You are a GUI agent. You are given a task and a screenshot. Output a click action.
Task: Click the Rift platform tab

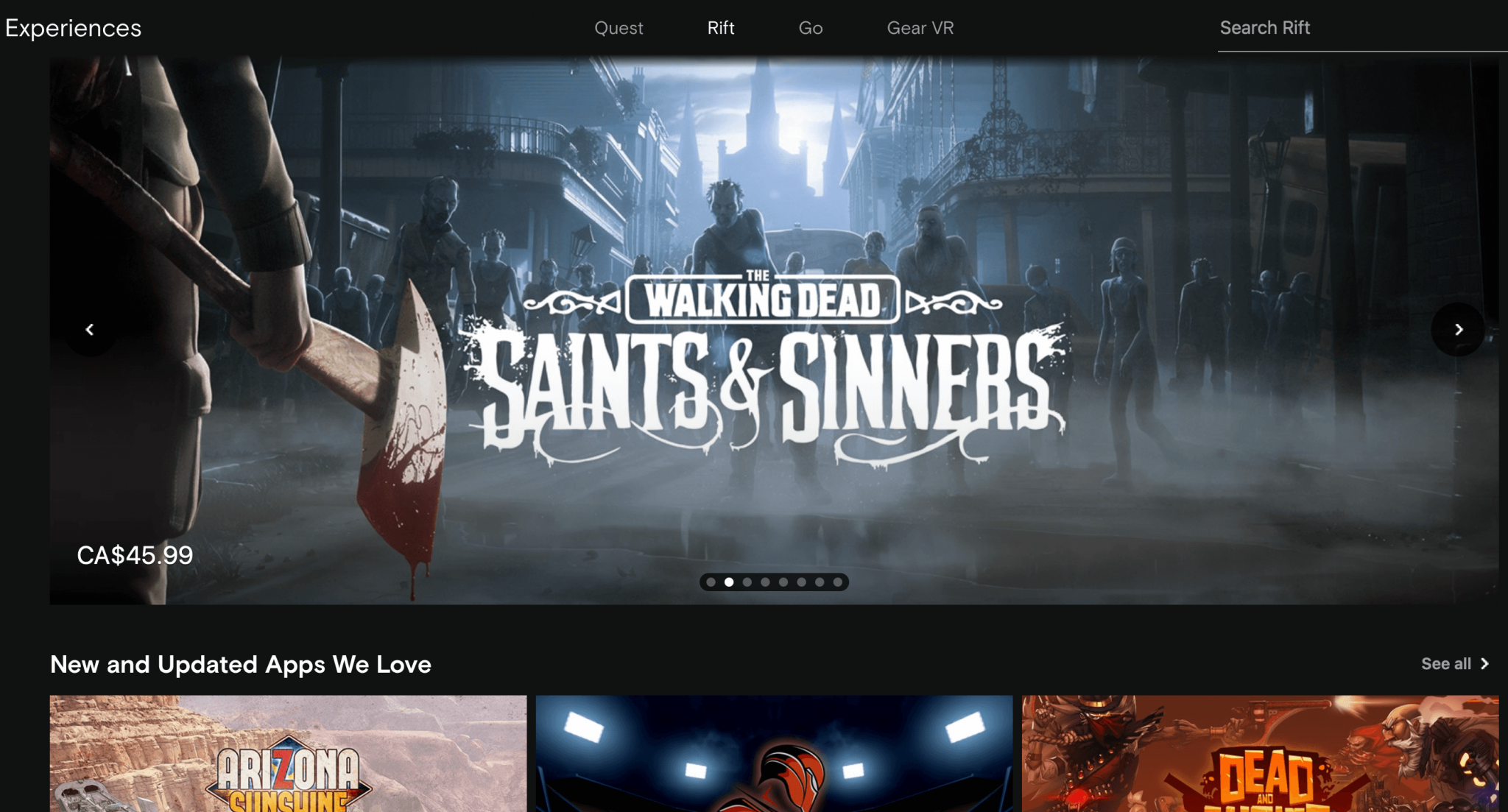tap(719, 27)
